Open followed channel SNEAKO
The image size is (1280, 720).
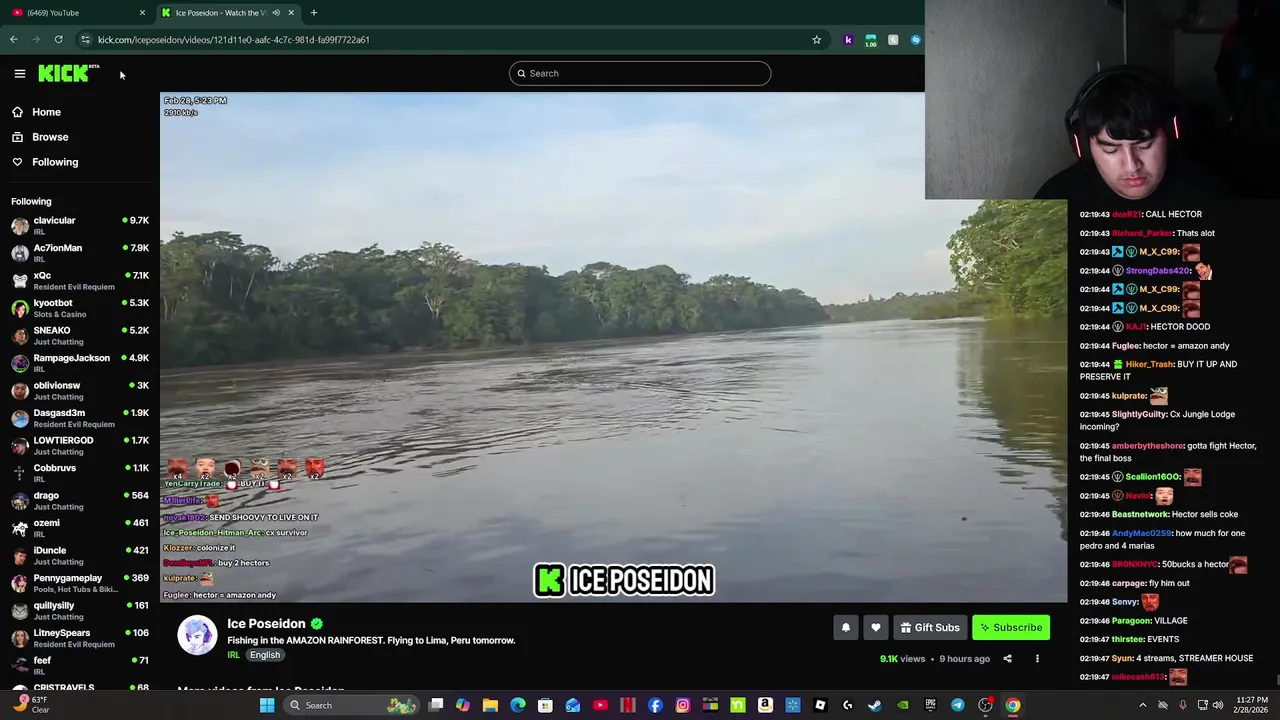click(80, 336)
